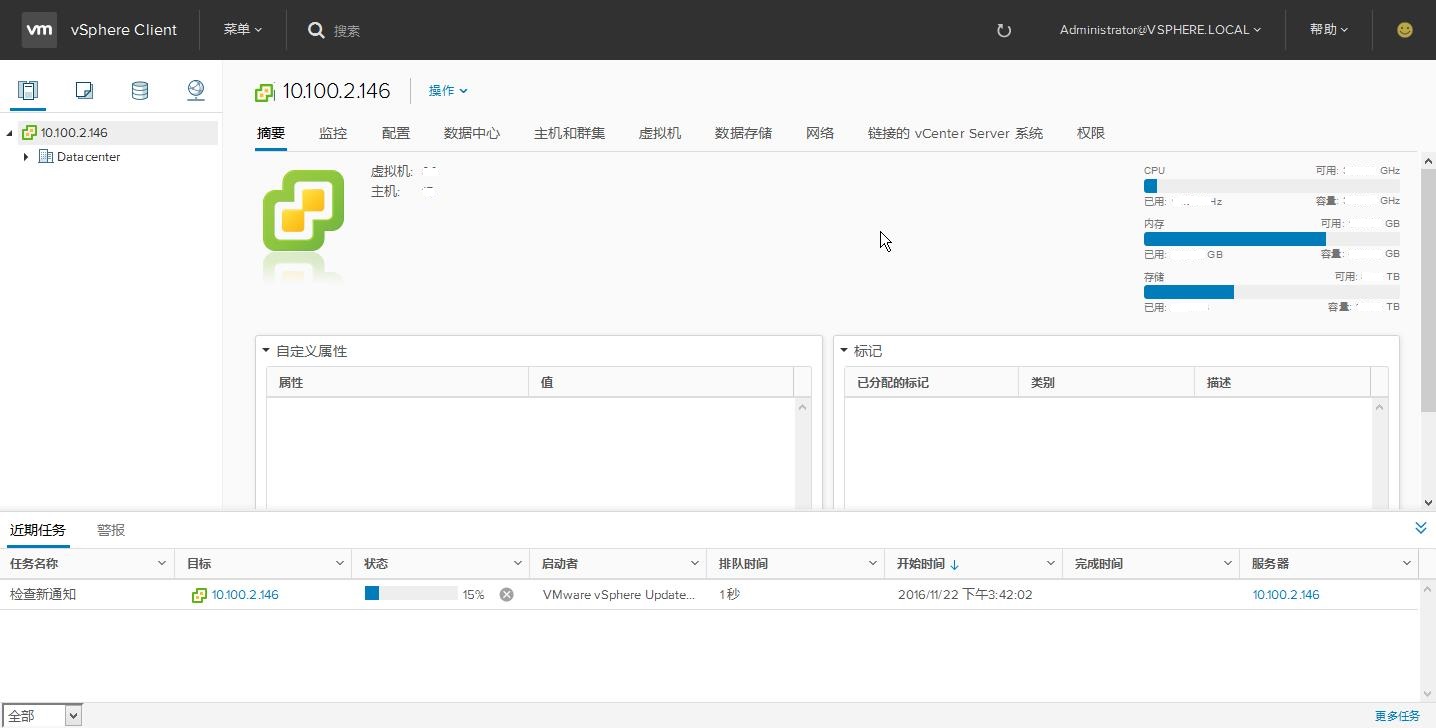Switch to the 权限 tab
The width and height of the screenshot is (1436, 728).
pyautogui.click(x=1091, y=133)
